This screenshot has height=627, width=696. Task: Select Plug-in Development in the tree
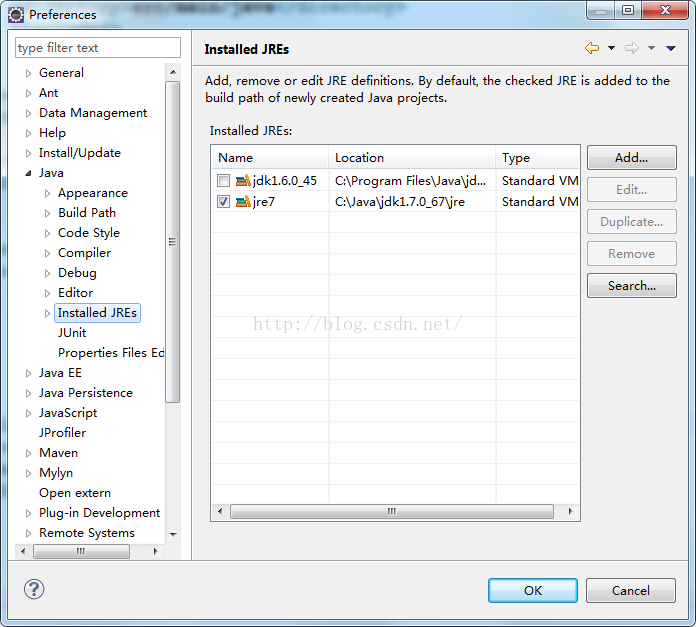click(x=99, y=513)
